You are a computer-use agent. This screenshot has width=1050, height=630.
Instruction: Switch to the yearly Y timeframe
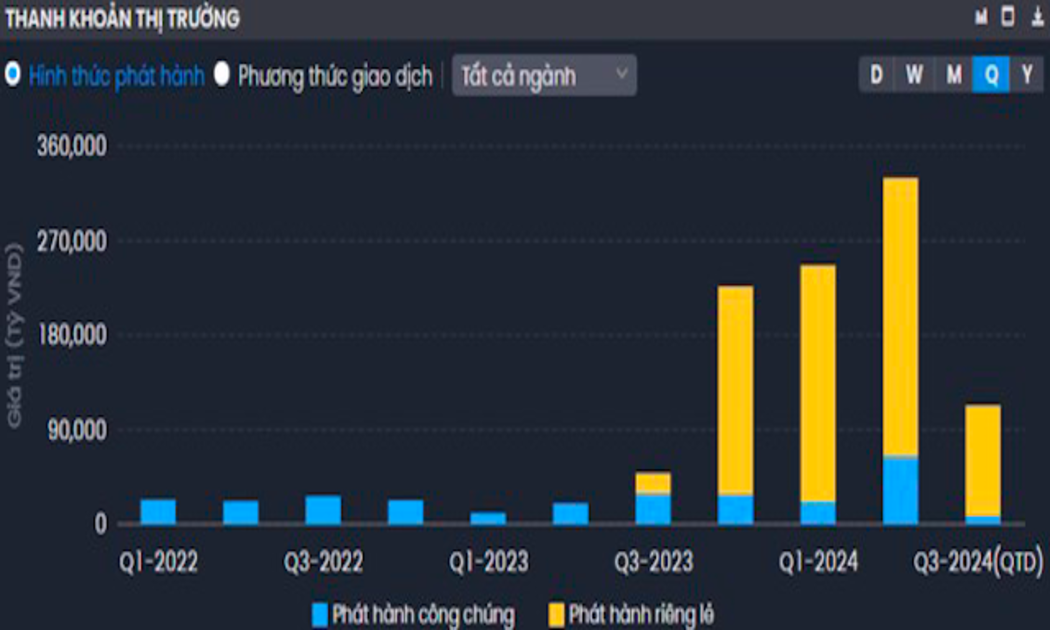click(x=1026, y=75)
